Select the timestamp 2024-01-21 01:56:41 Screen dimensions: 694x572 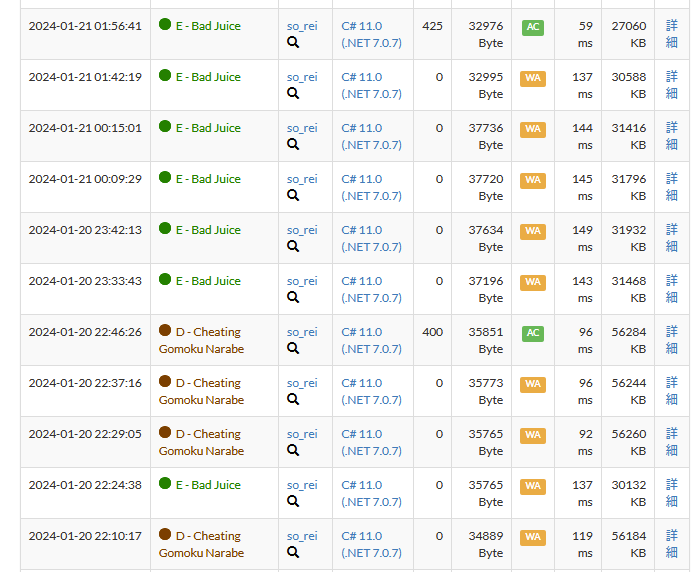[85, 26]
